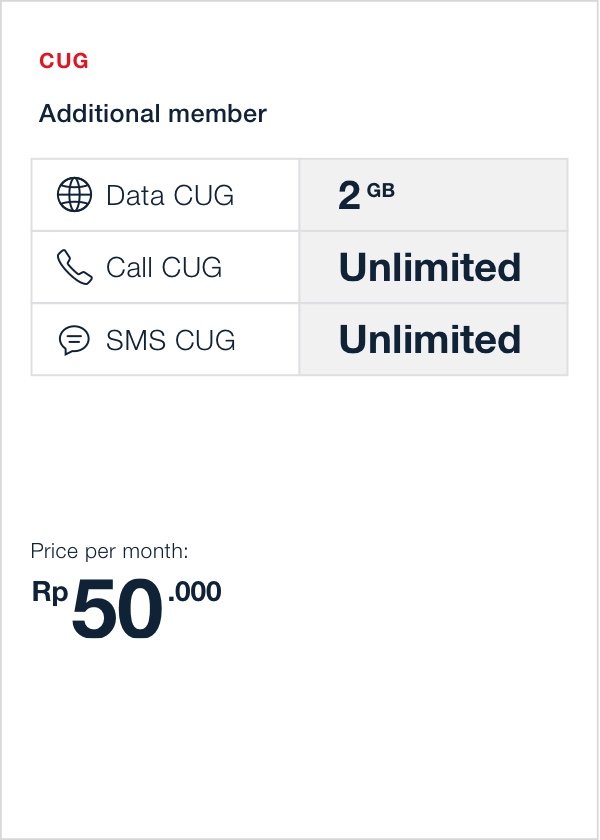600x840 pixels.
Task: Click the word 'member' in the heading
Action: (225, 114)
